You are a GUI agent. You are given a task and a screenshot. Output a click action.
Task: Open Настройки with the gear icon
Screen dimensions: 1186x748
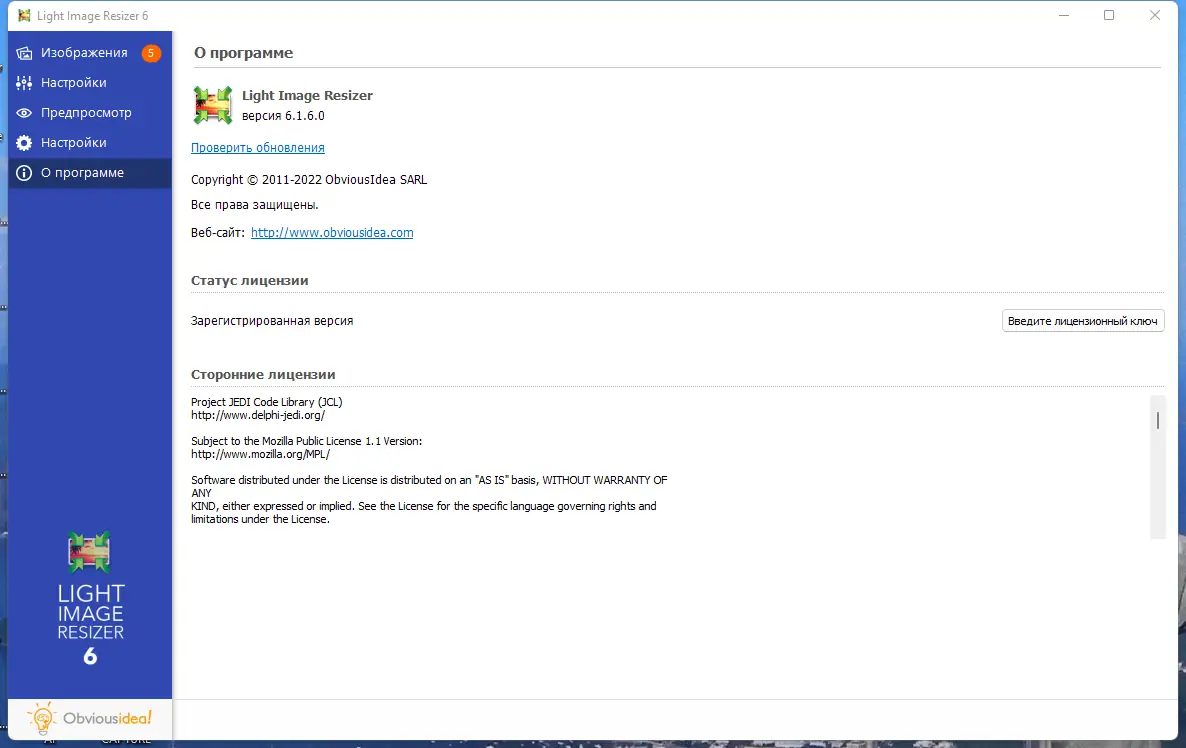point(89,142)
